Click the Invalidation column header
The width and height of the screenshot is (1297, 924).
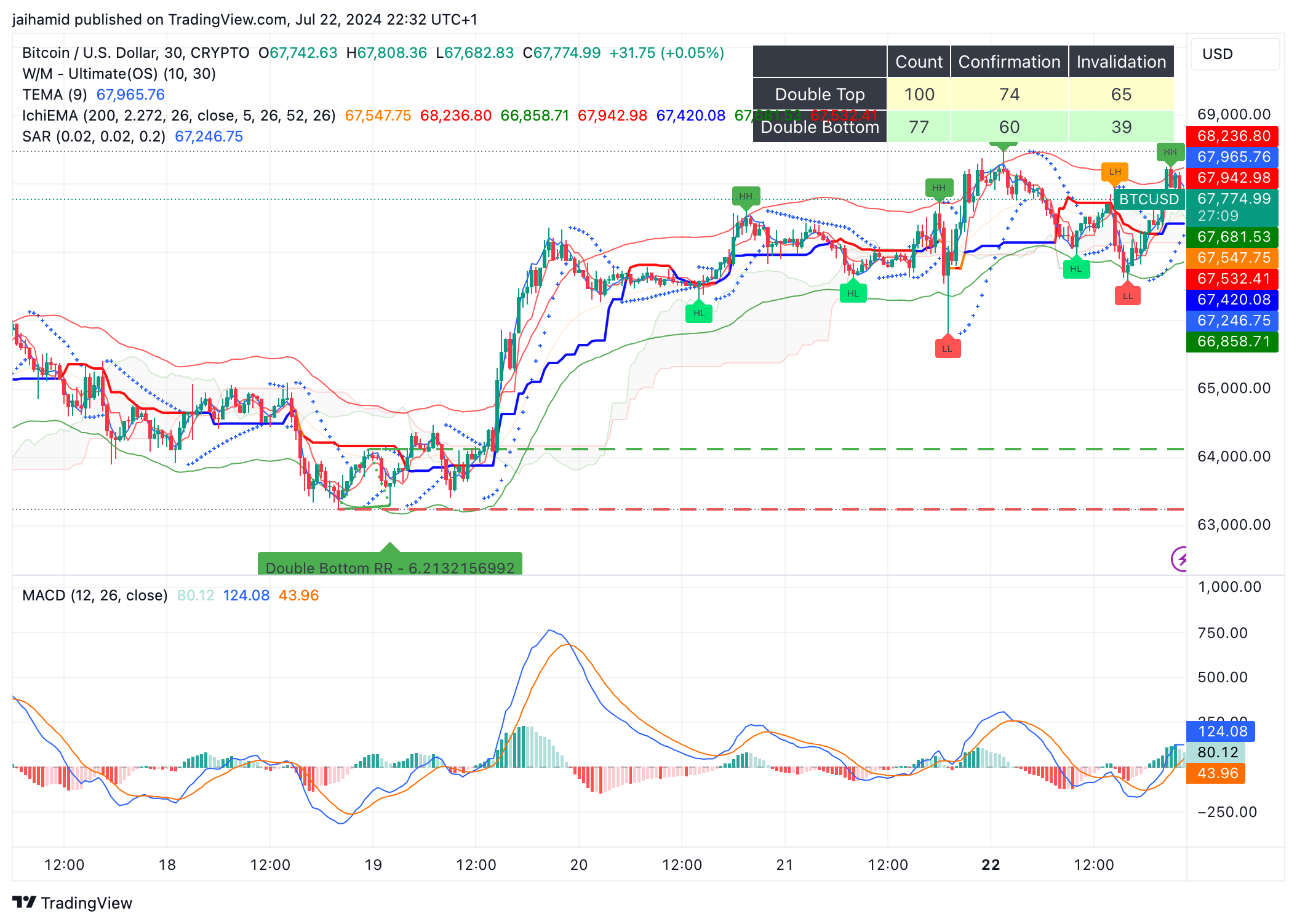pyautogui.click(x=1121, y=62)
